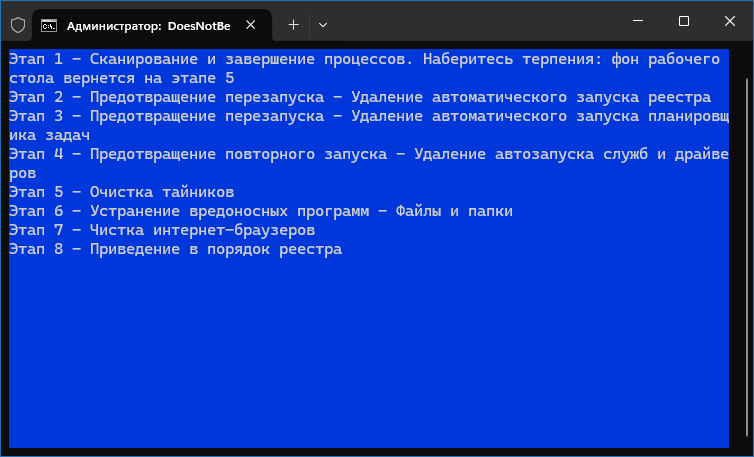Click the command prompt tab icon
This screenshot has height=457, width=754.
(49, 23)
